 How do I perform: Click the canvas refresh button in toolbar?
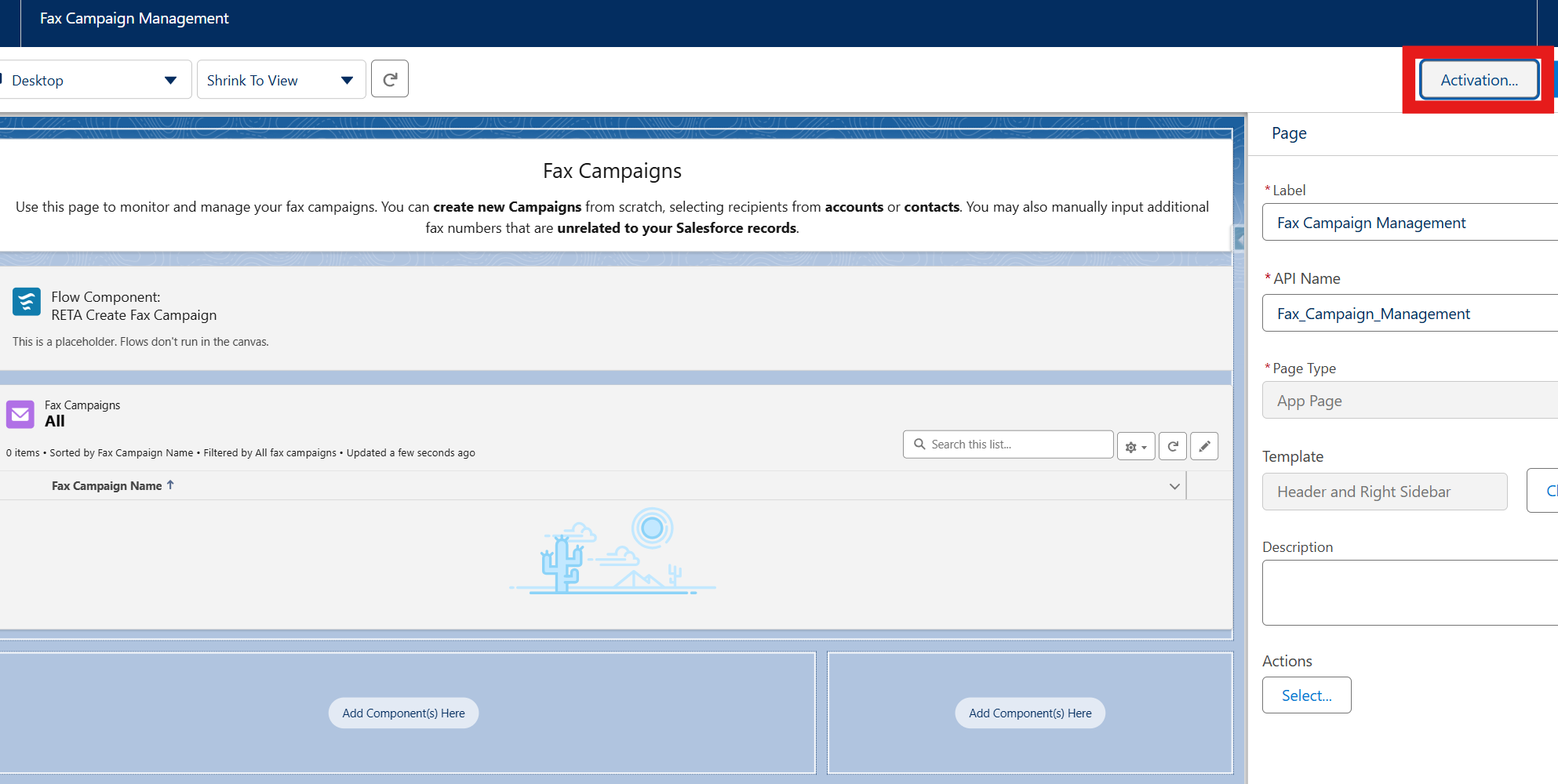coord(389,79)
